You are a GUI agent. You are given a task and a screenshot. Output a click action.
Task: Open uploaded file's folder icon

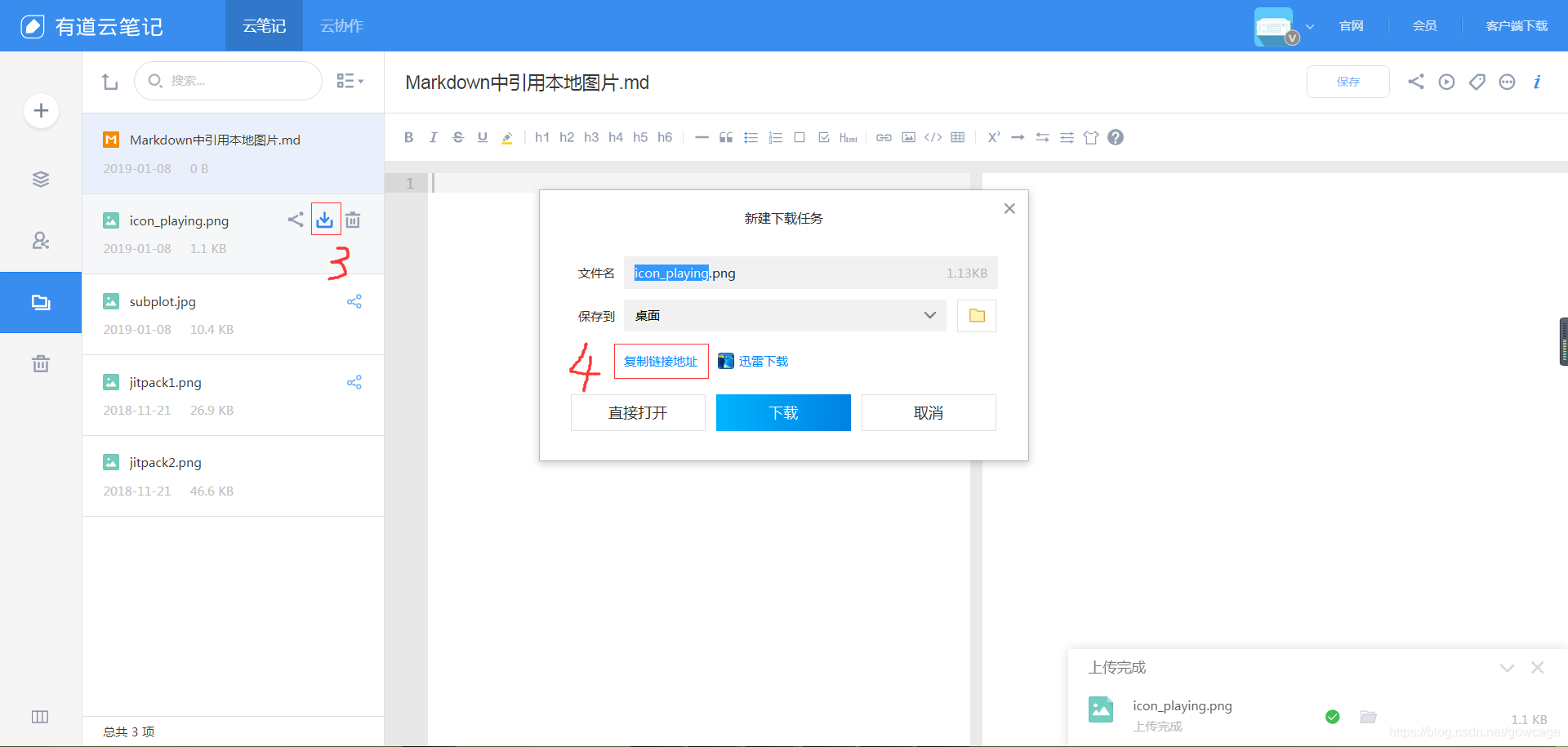[x=1368, y=717]
